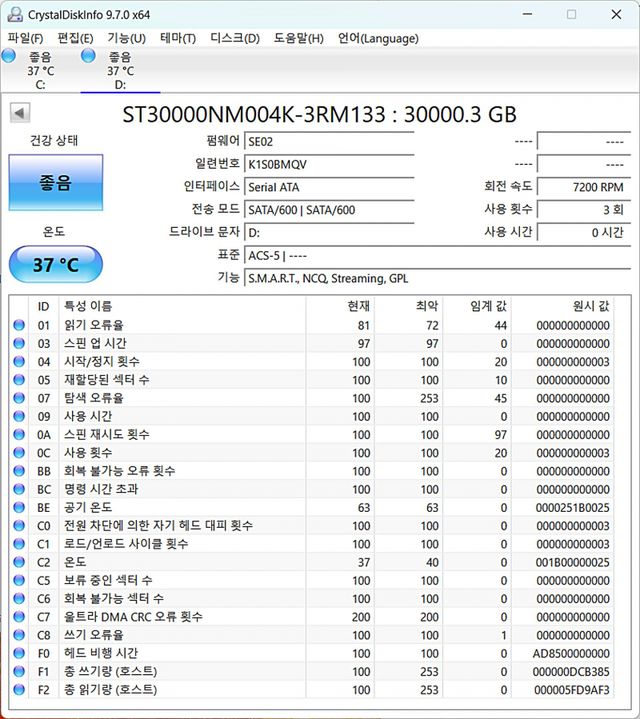Click status dot for 01 읽기 오류율
This screenshot has height=719, width=640.
19,325
